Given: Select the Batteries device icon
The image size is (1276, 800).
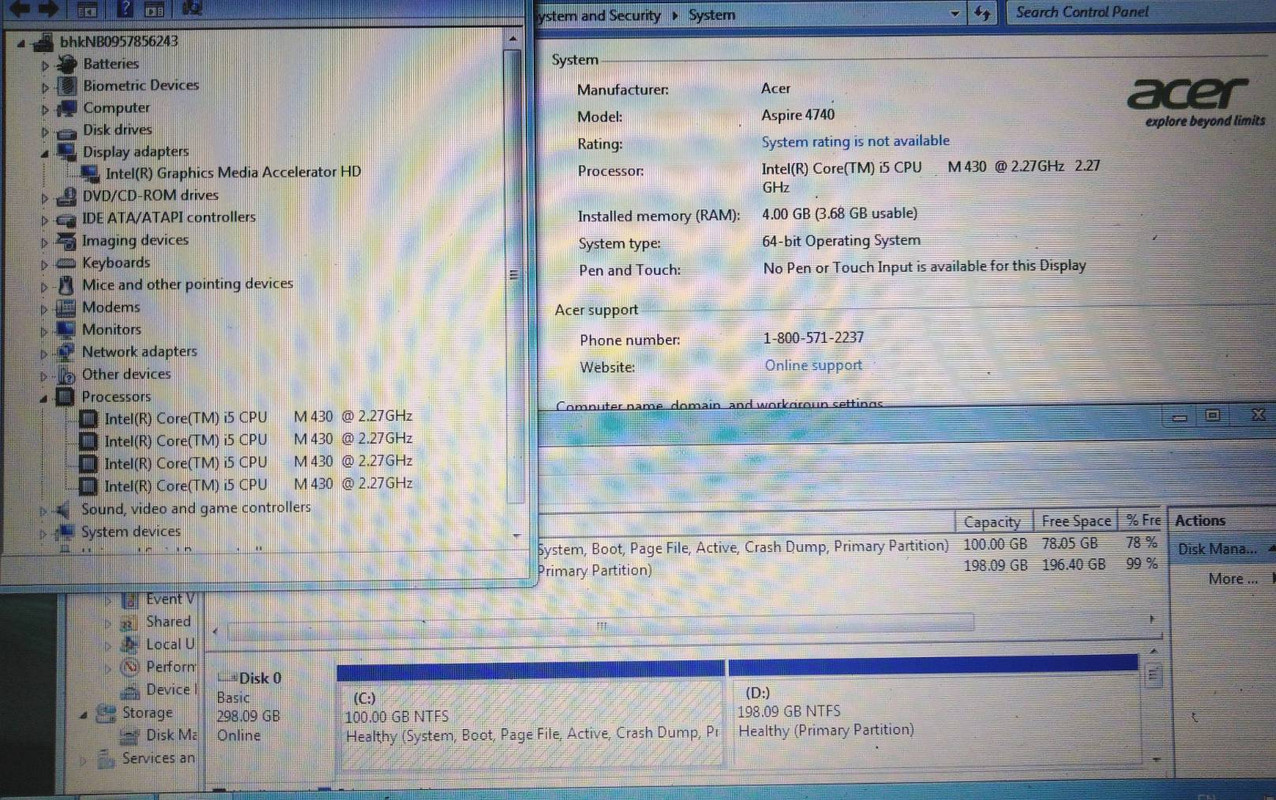Looking at the screenshot, I should pyautogui.click(x=67, y=63).
